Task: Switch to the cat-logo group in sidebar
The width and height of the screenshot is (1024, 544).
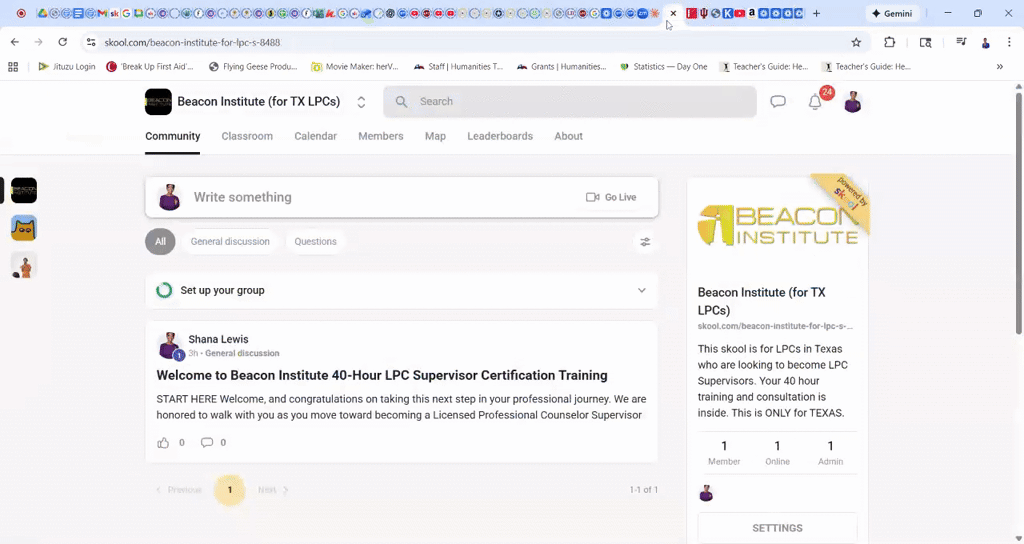Action: (x=24, y=228)
